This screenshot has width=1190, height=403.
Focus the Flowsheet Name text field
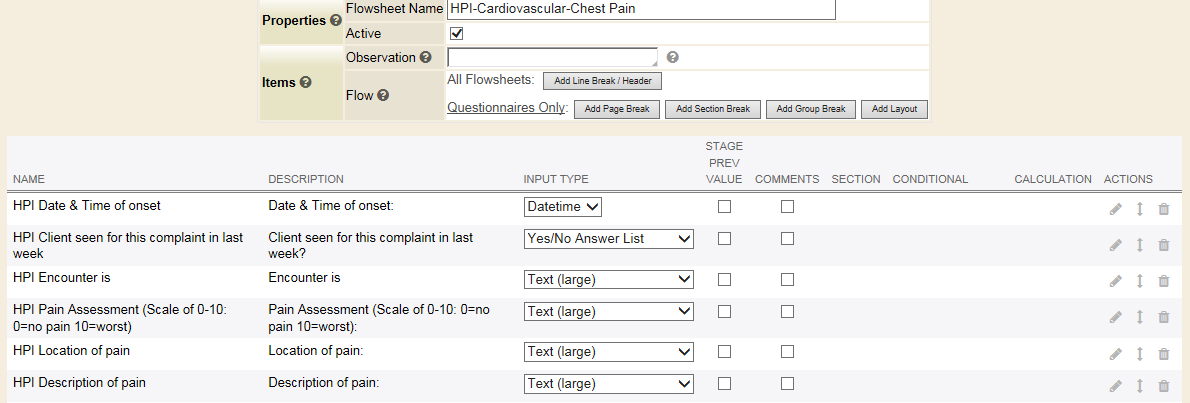tap(641, 9)
